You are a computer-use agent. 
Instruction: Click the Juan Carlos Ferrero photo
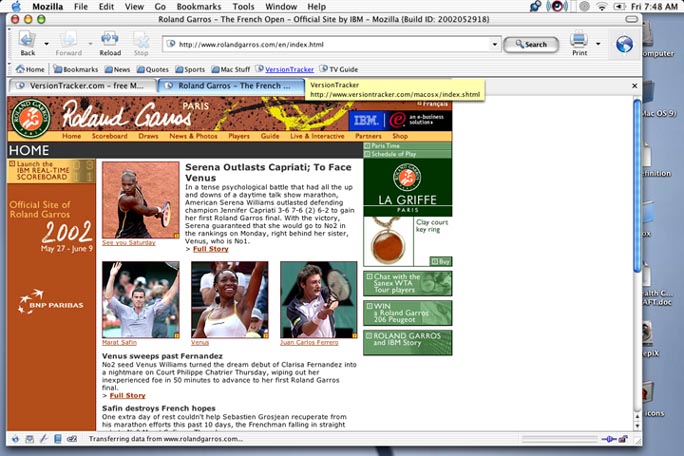point(318,299)
